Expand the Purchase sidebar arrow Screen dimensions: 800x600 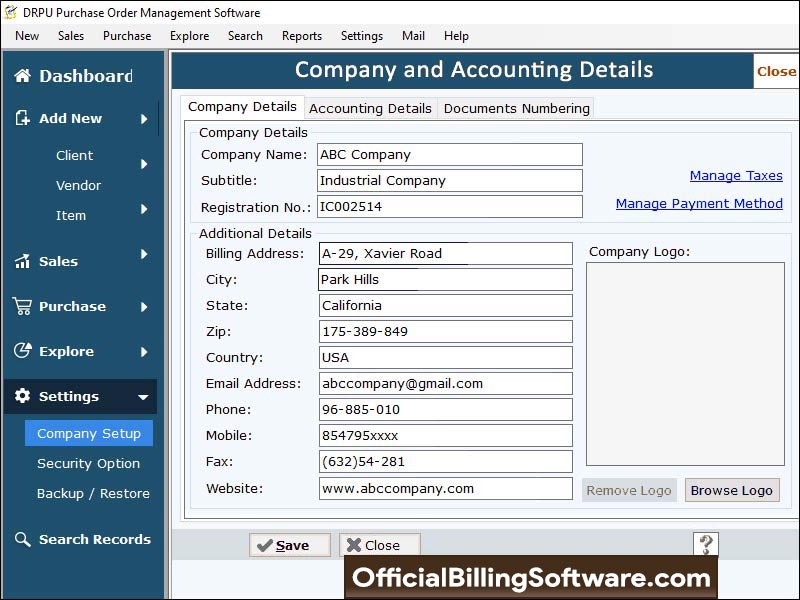coord(144,307)
